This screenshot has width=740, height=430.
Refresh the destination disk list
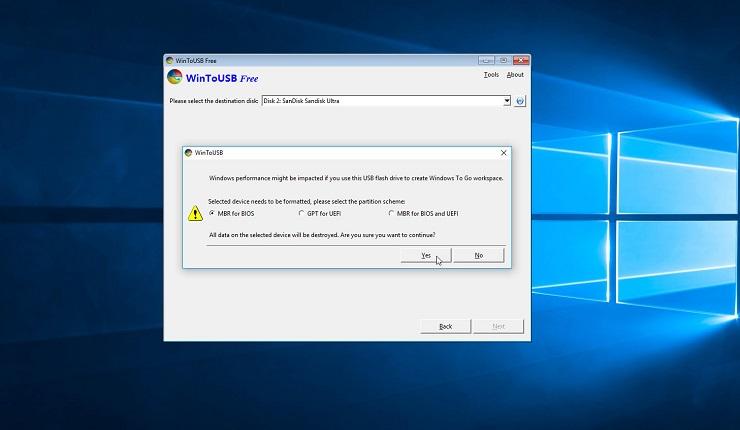click(x=520, y=101)
